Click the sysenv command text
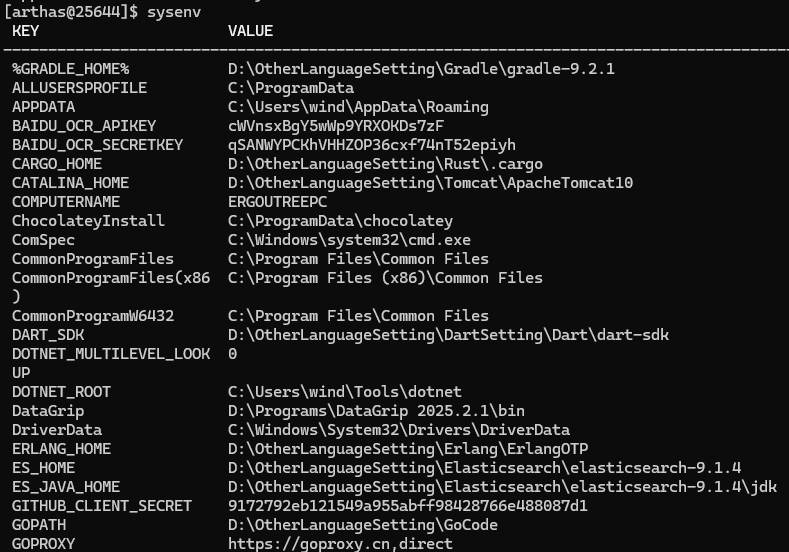Screen dimensions: 789x552 [173, 12]
